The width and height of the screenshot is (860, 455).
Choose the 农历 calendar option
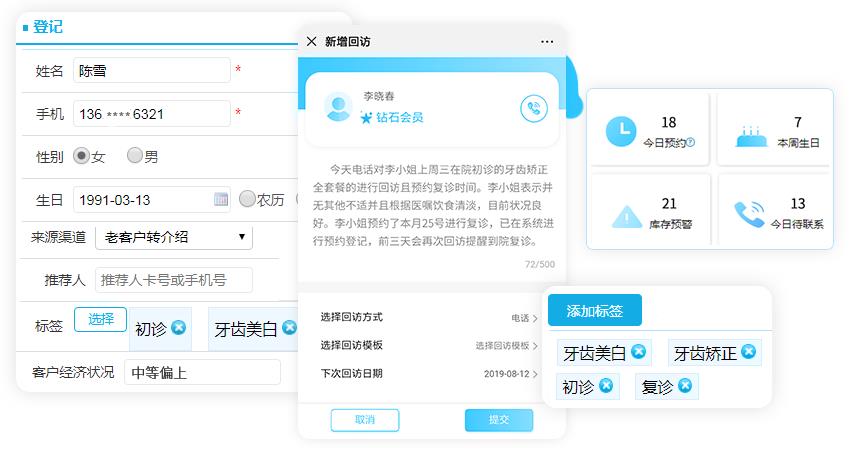click(x=247, y=199)
